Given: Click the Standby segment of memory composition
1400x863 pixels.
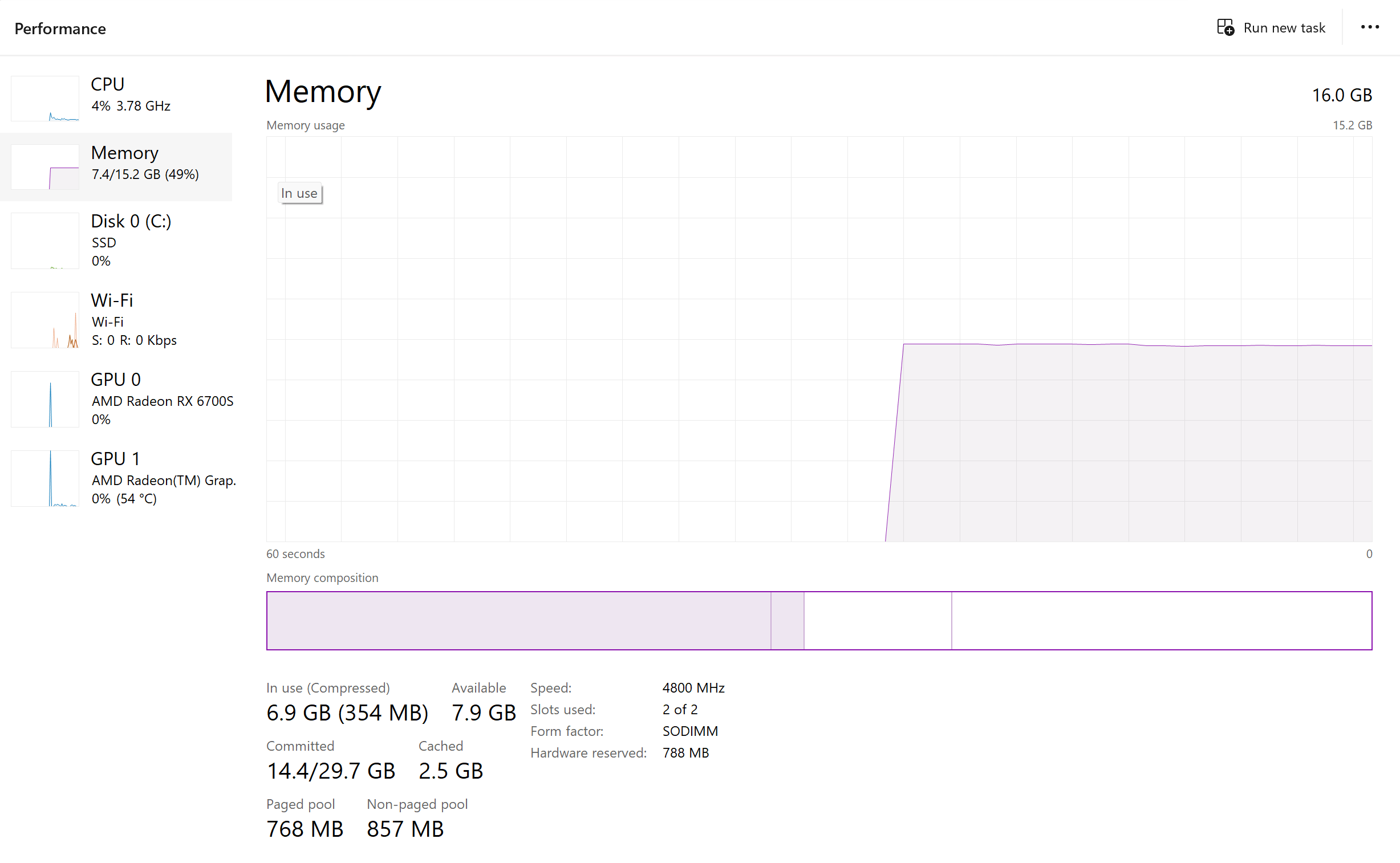Looking at the screenshot, I should pyautogui.click(x=878, y=621).
